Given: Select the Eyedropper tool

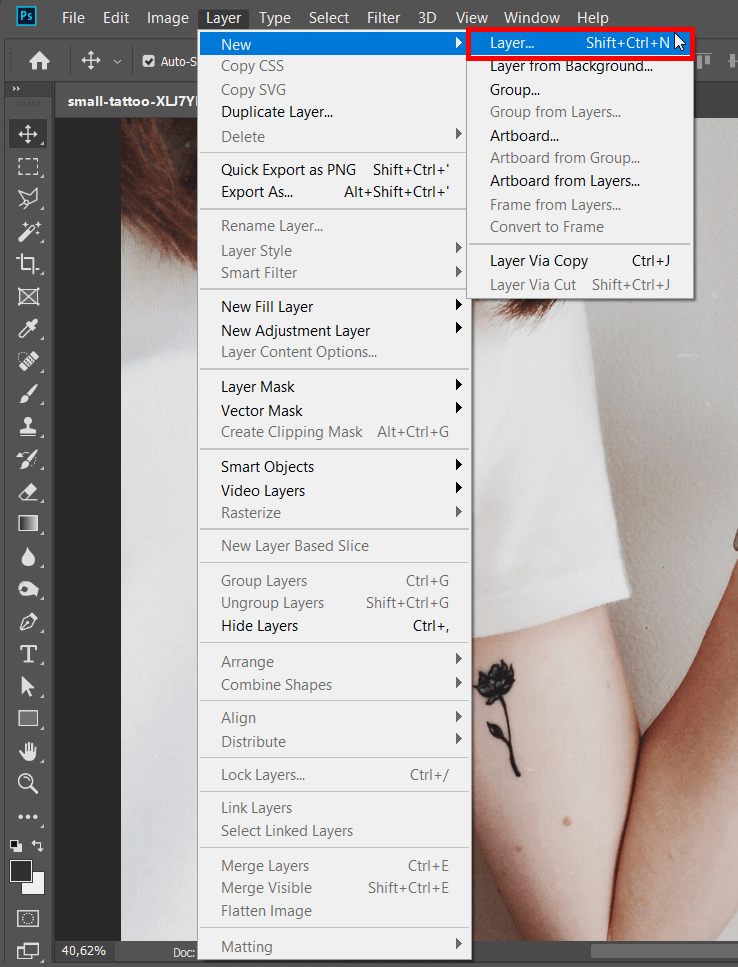Looking at the screenshot, I should (x=28, y=329).
